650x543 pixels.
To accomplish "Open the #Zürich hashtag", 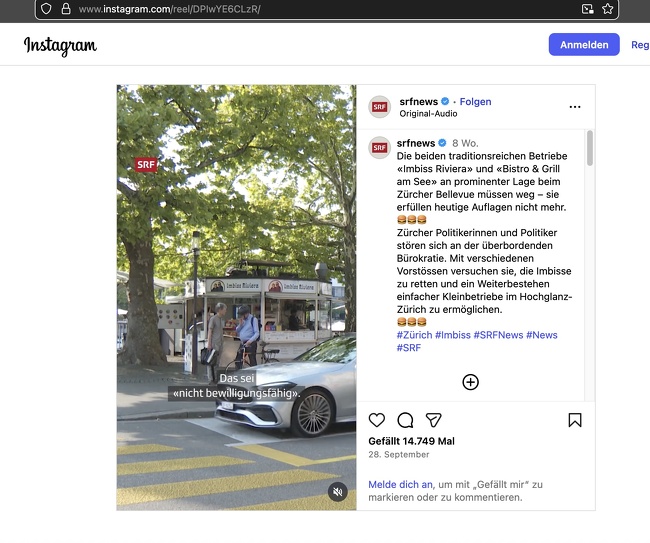I will click(413, 335).
